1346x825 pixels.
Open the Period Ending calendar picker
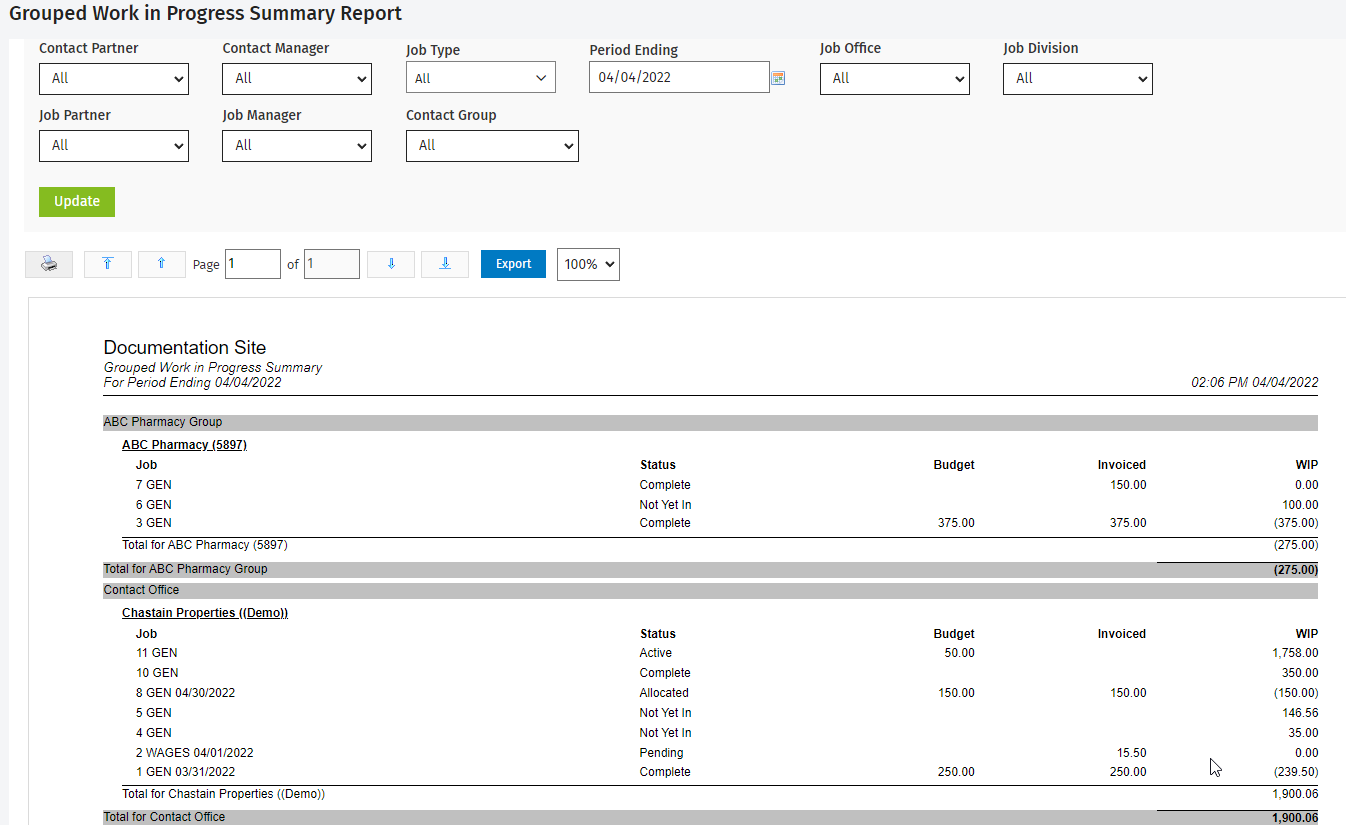pos(779,78)
